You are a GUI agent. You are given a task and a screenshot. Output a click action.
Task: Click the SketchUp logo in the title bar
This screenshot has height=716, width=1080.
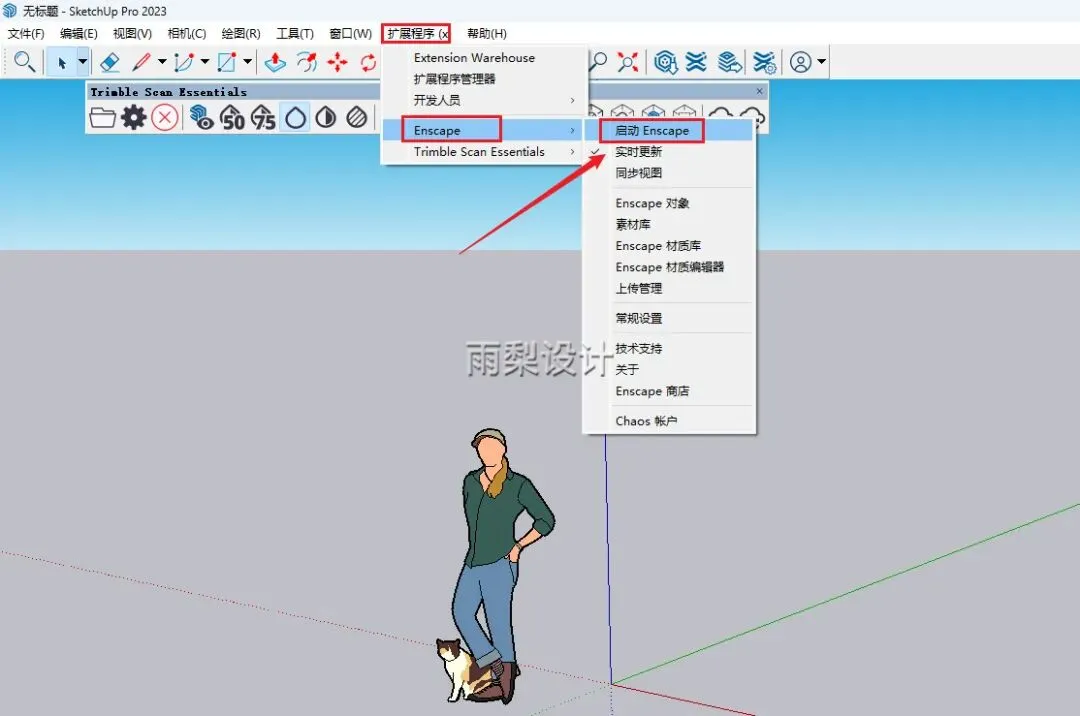pos(10,10)
